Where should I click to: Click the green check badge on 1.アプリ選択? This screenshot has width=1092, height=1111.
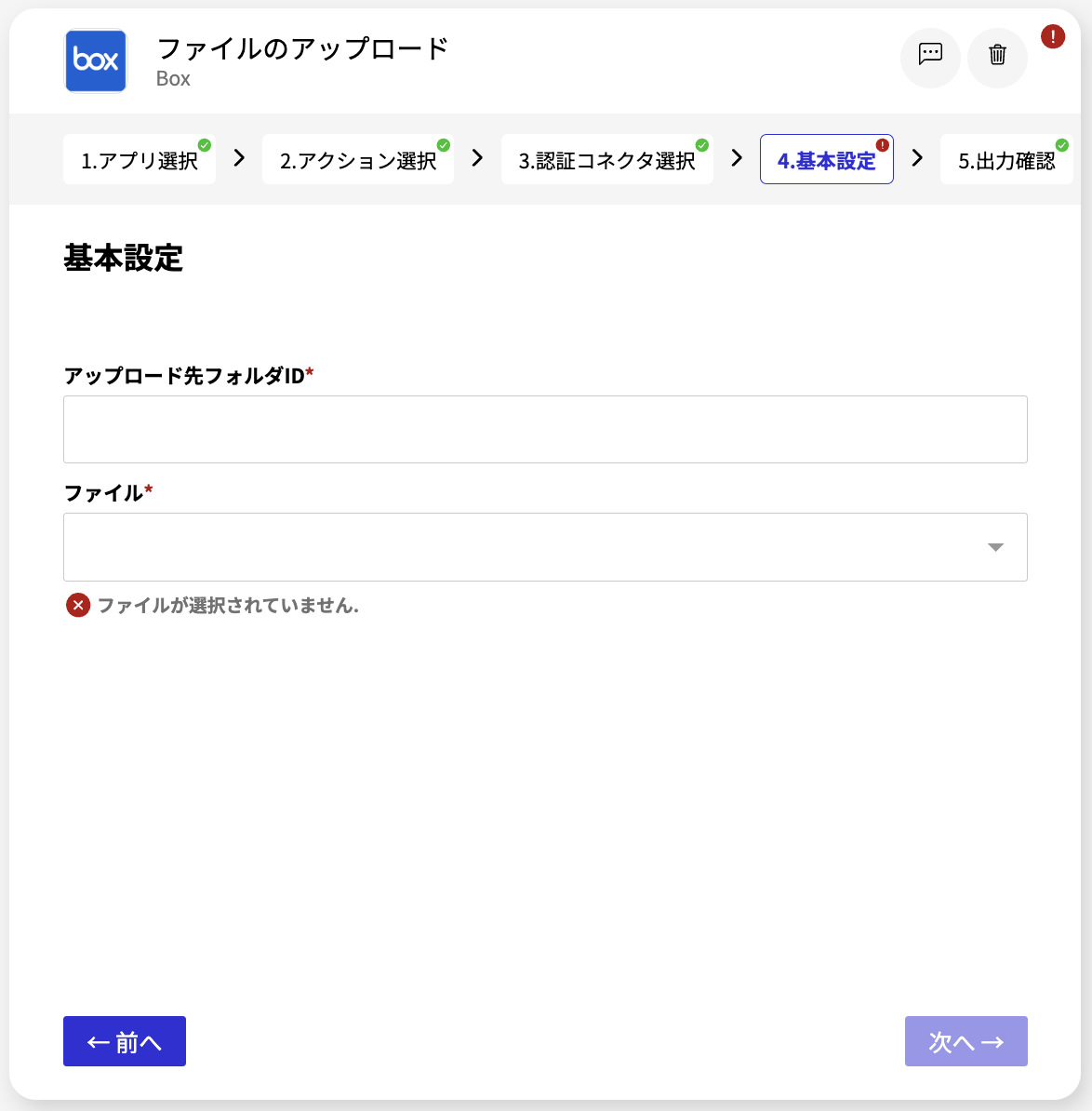(205, 145)
